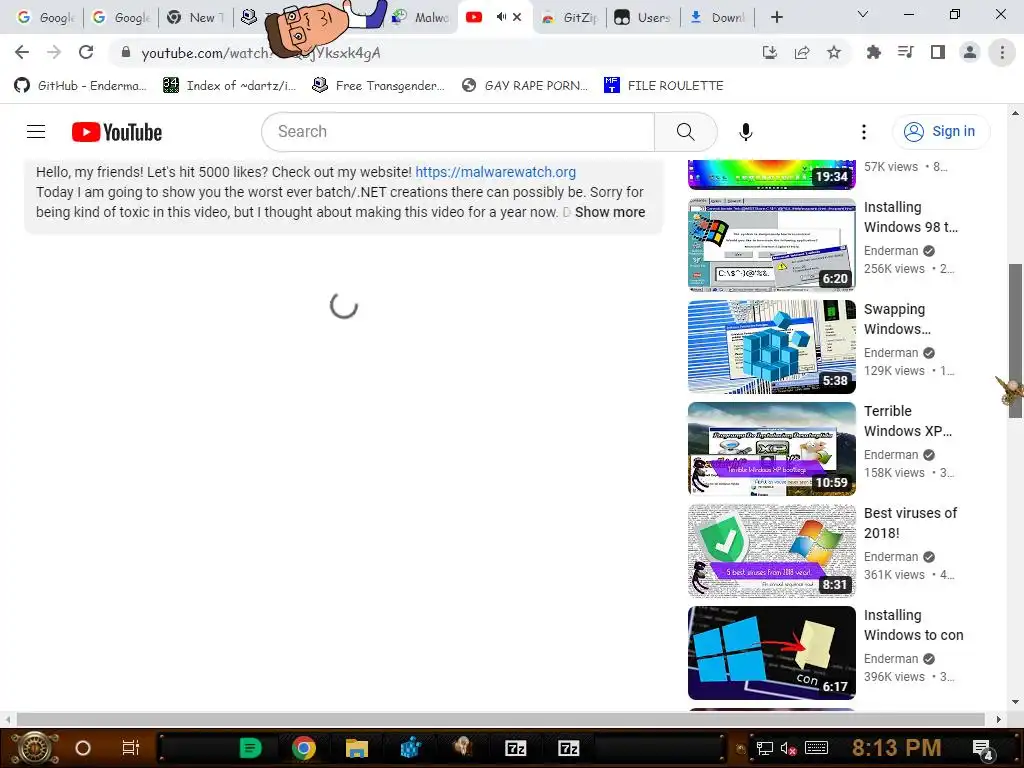Bookmark this page with star icon
1024x768 pixels.
click(x=834, y=52)
